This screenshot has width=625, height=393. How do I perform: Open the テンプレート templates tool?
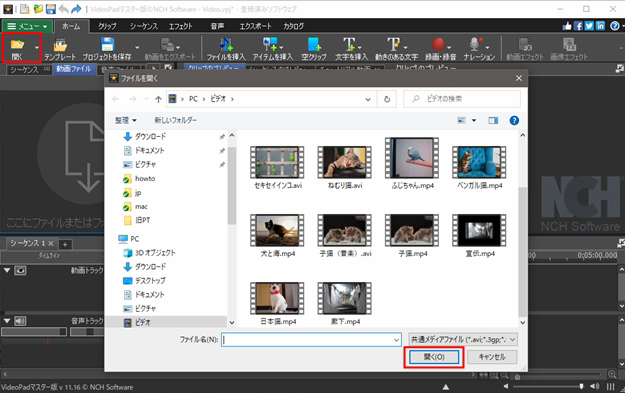point(60,49)
